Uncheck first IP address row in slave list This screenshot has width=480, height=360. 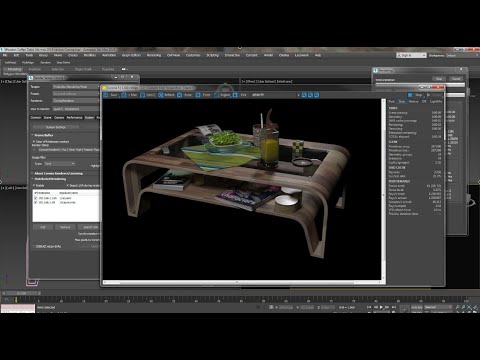36,198
